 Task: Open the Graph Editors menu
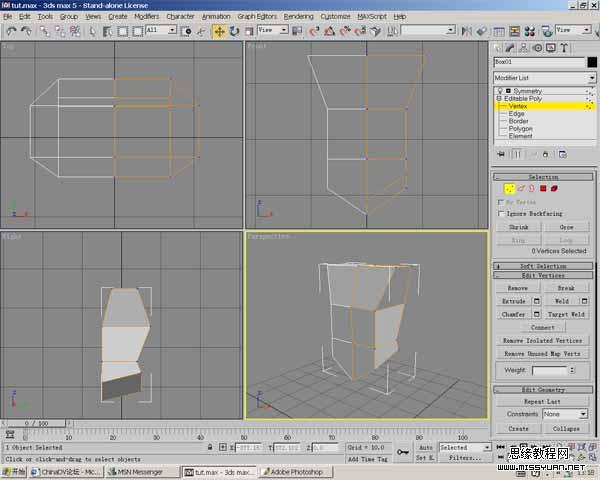257,16
